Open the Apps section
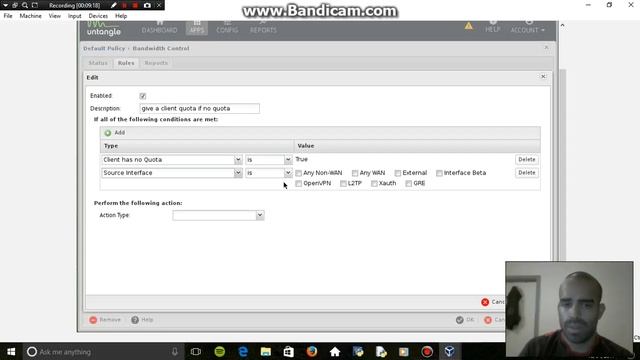The image size is (640, 360). pyautogui.click(x=197, y=28)
